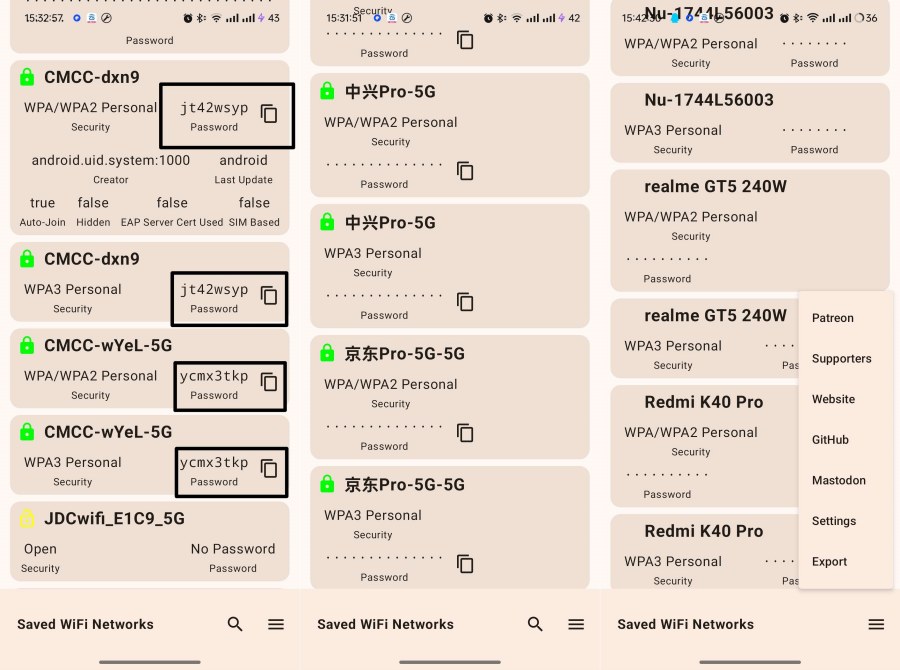Click lock icon of CMCC-wYeL-5G WPA/WPA2 card
The image size is (900, 670).
click(27, 344)
